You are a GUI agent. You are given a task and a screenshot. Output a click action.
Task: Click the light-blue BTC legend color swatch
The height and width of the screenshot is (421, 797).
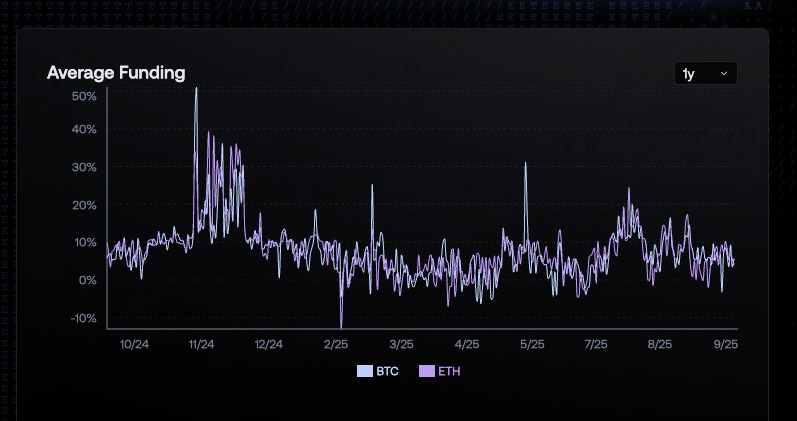[364, 371]
